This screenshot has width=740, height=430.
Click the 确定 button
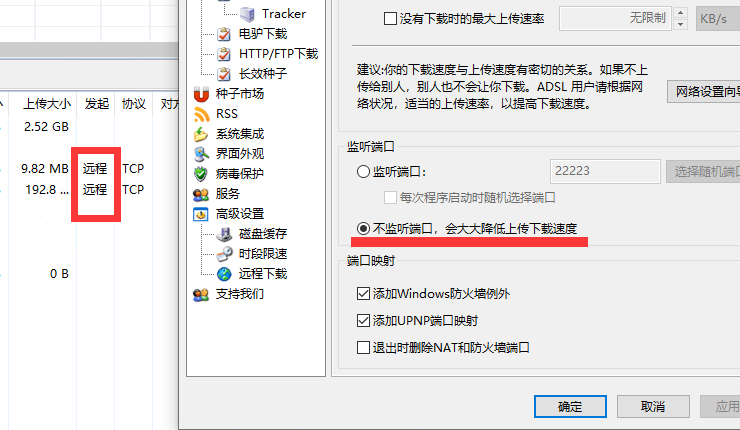570,406
